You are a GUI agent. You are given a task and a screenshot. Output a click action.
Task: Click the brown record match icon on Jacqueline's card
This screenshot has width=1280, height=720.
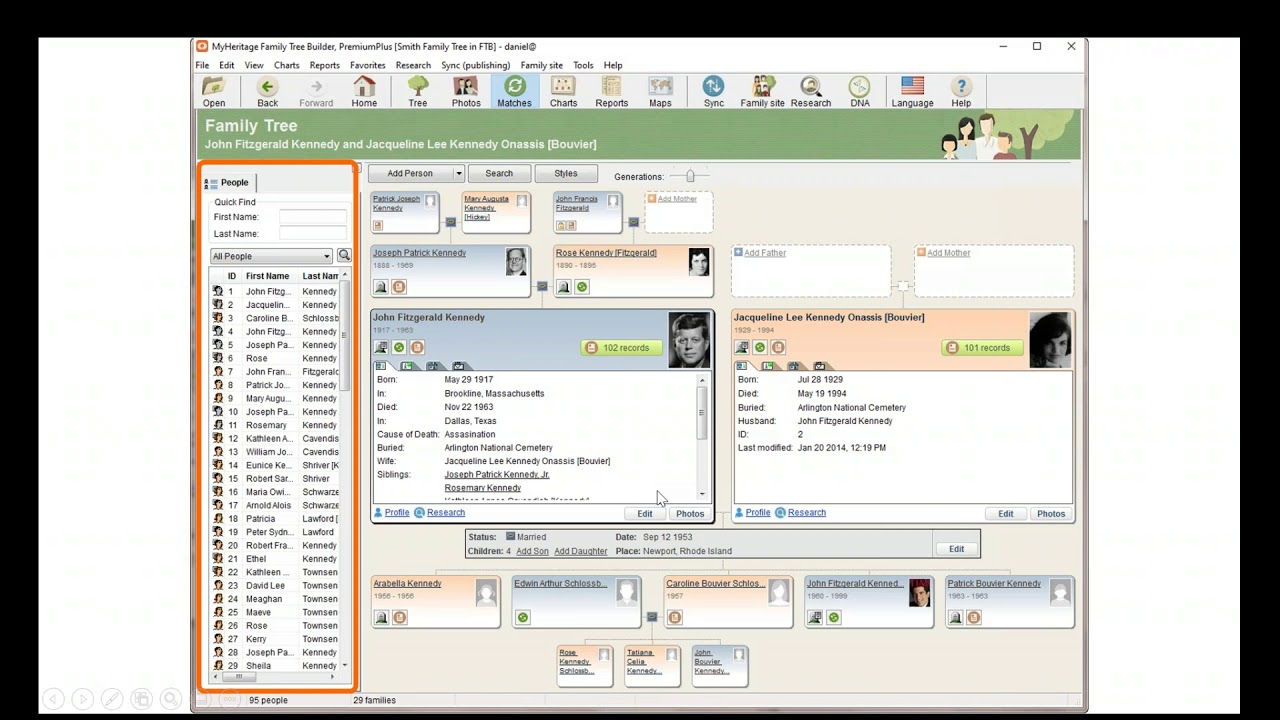(x=778, y=348)
